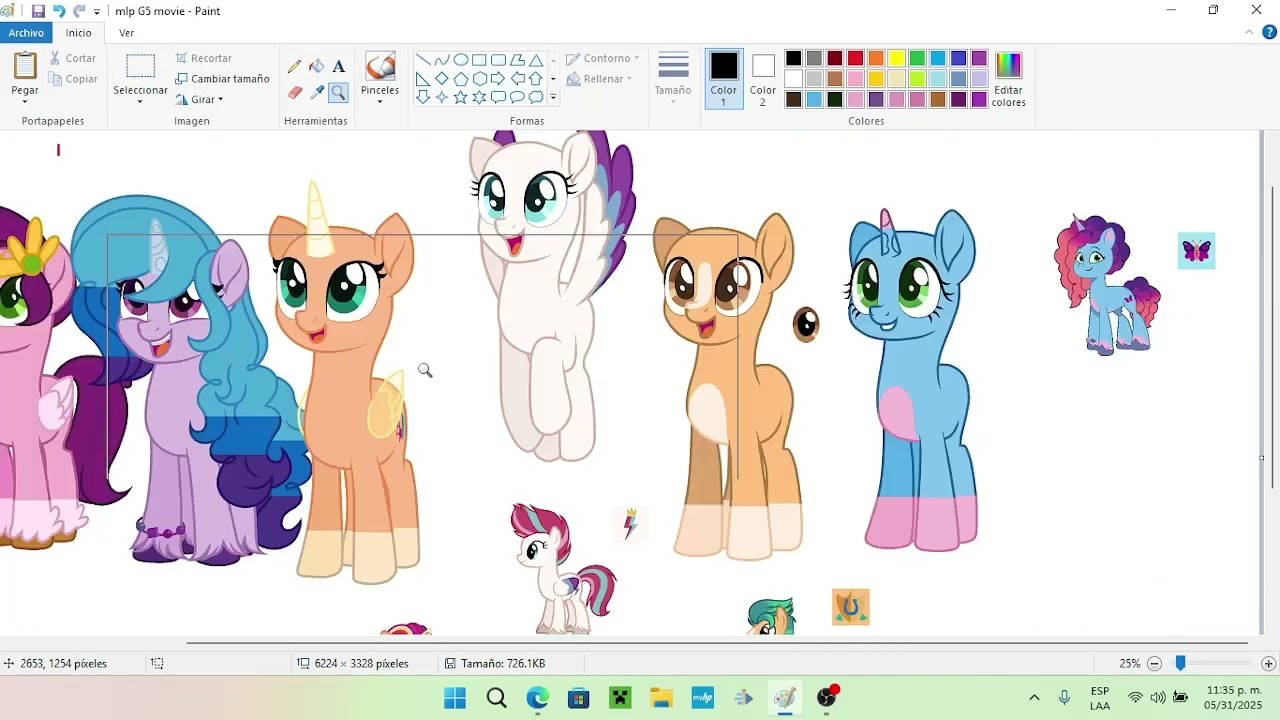
Task: Open Windows Start menu
Action: (x=455, y=698)
